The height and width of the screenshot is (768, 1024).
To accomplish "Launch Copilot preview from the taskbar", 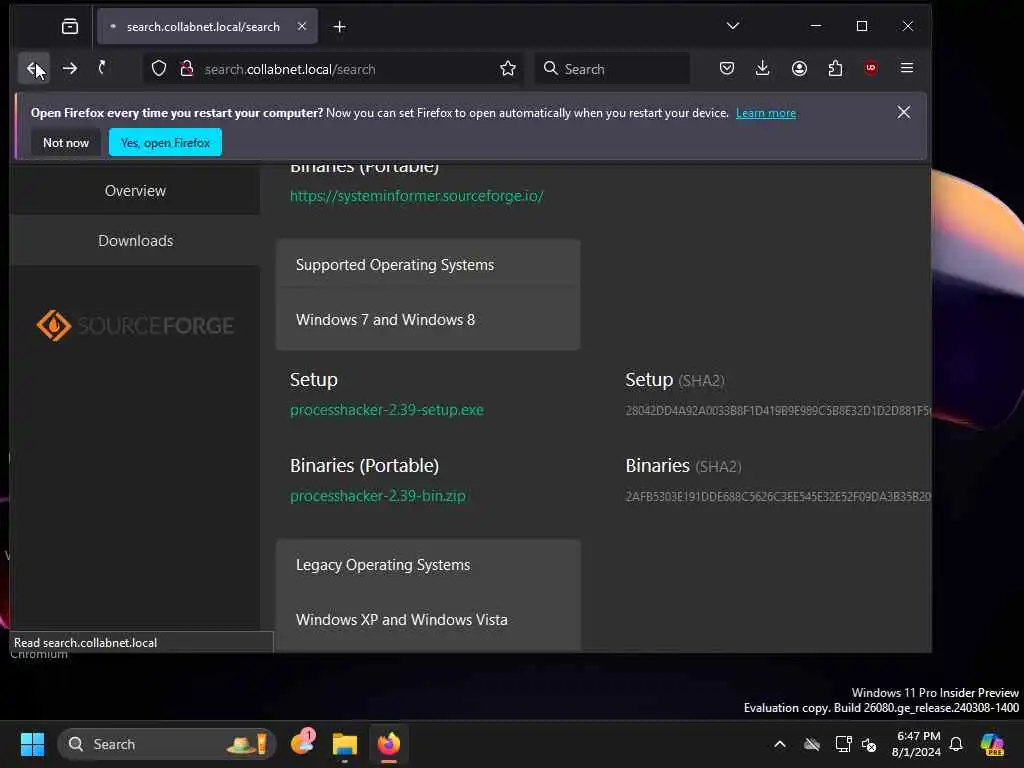I will [x=992, y=744].
